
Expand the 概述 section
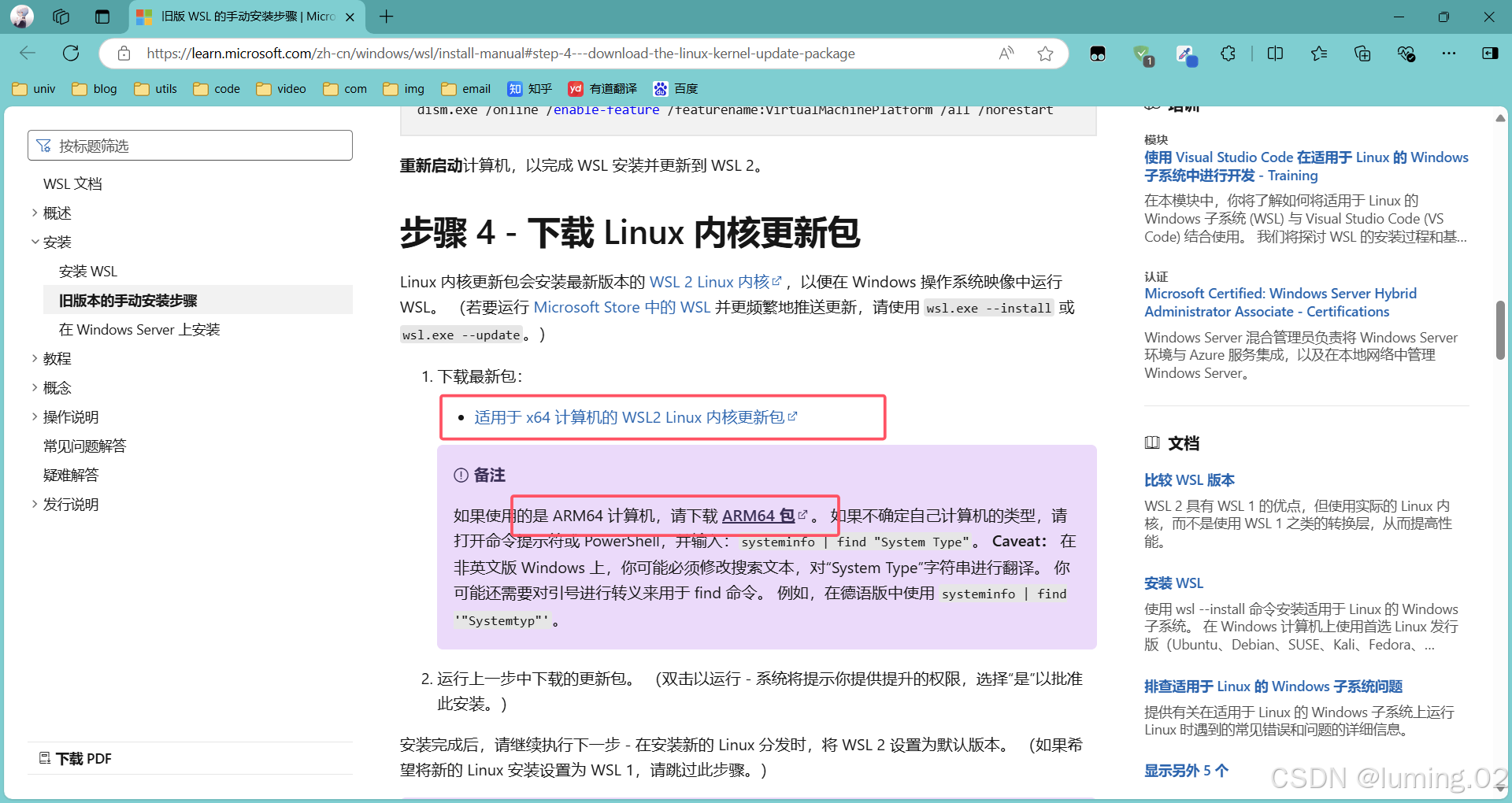coord(57,213)
